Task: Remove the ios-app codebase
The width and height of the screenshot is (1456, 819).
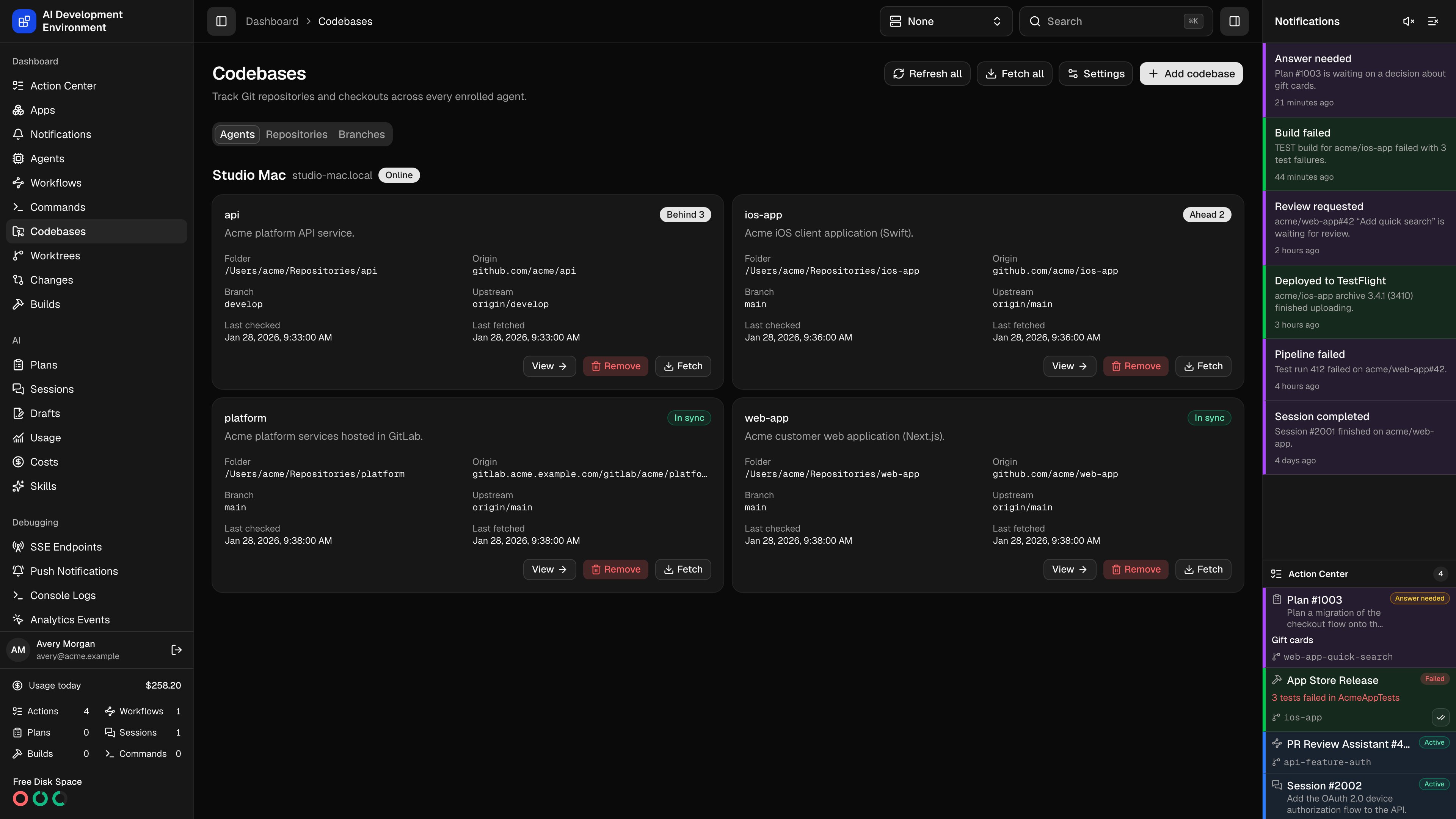Action: click(x=1136, y=366)
